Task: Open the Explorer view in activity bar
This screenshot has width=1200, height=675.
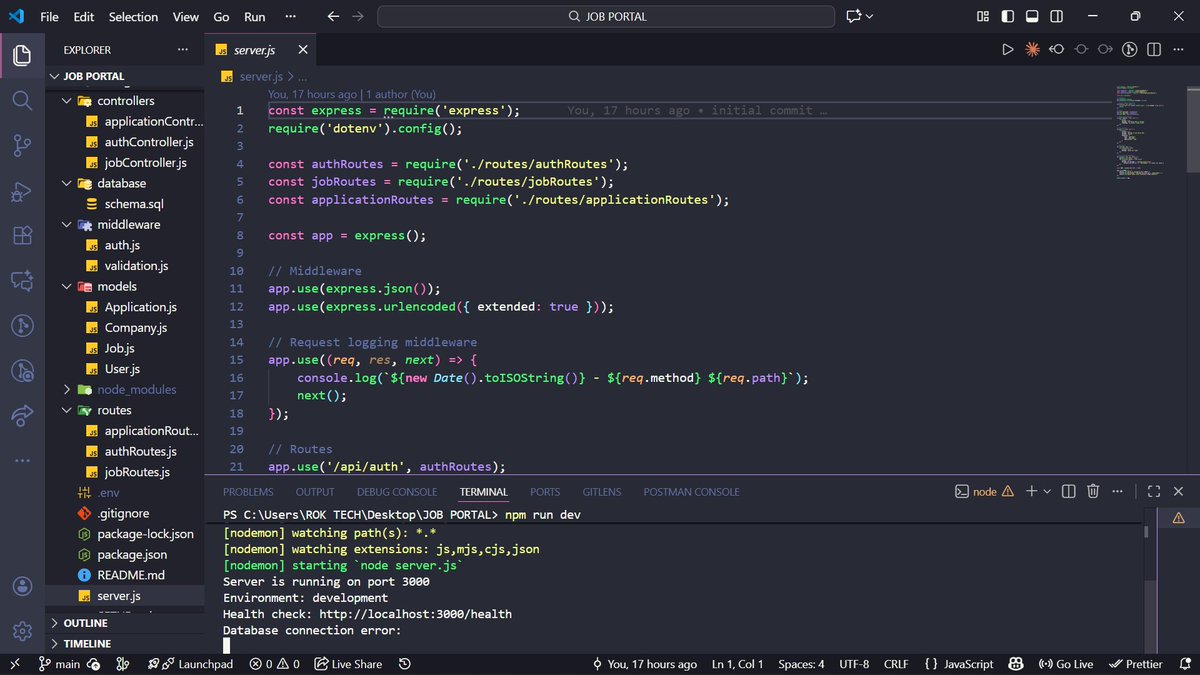Action: click(22, 54)
